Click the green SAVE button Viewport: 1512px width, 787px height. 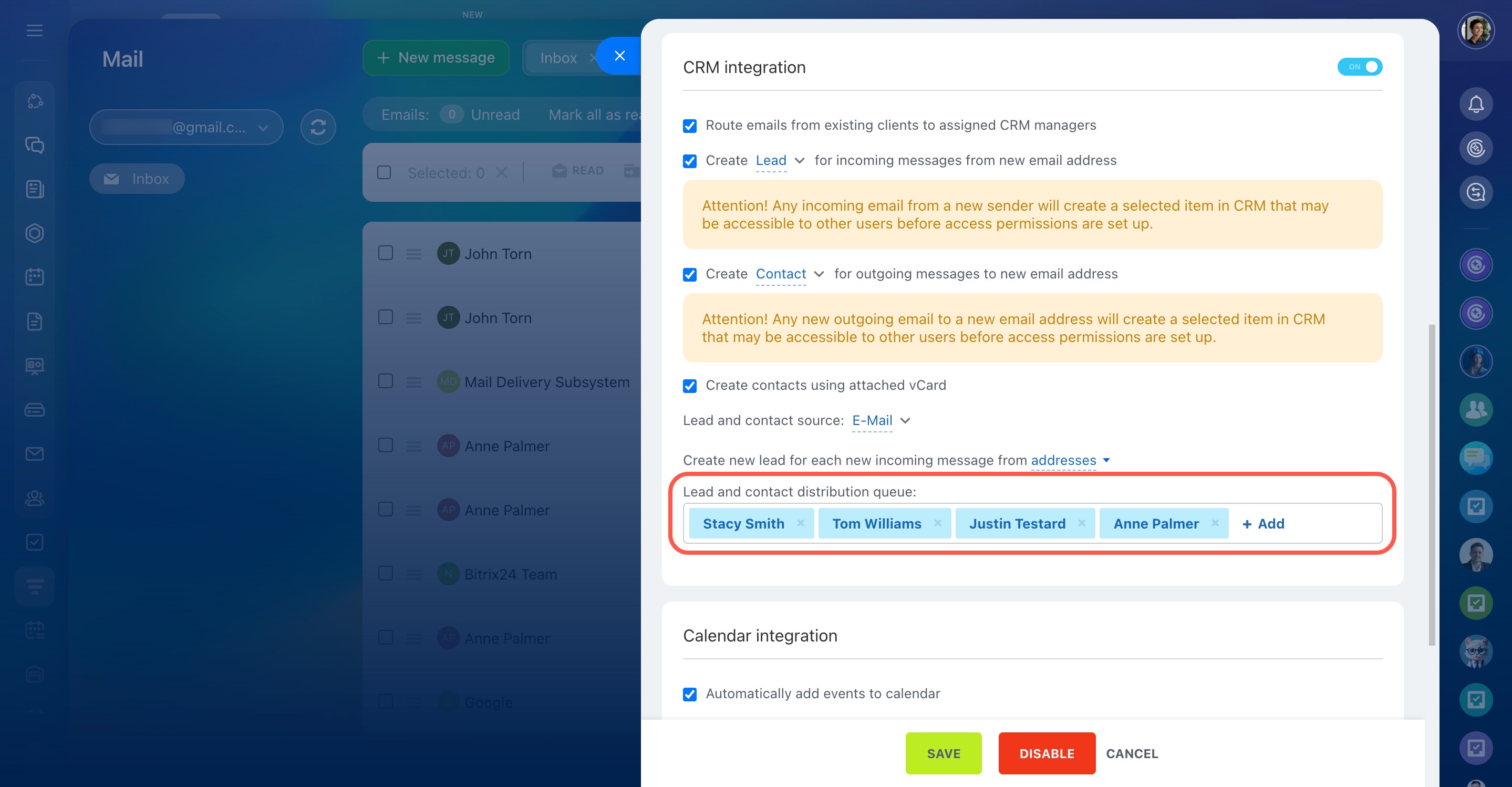(x=943, y=753)
